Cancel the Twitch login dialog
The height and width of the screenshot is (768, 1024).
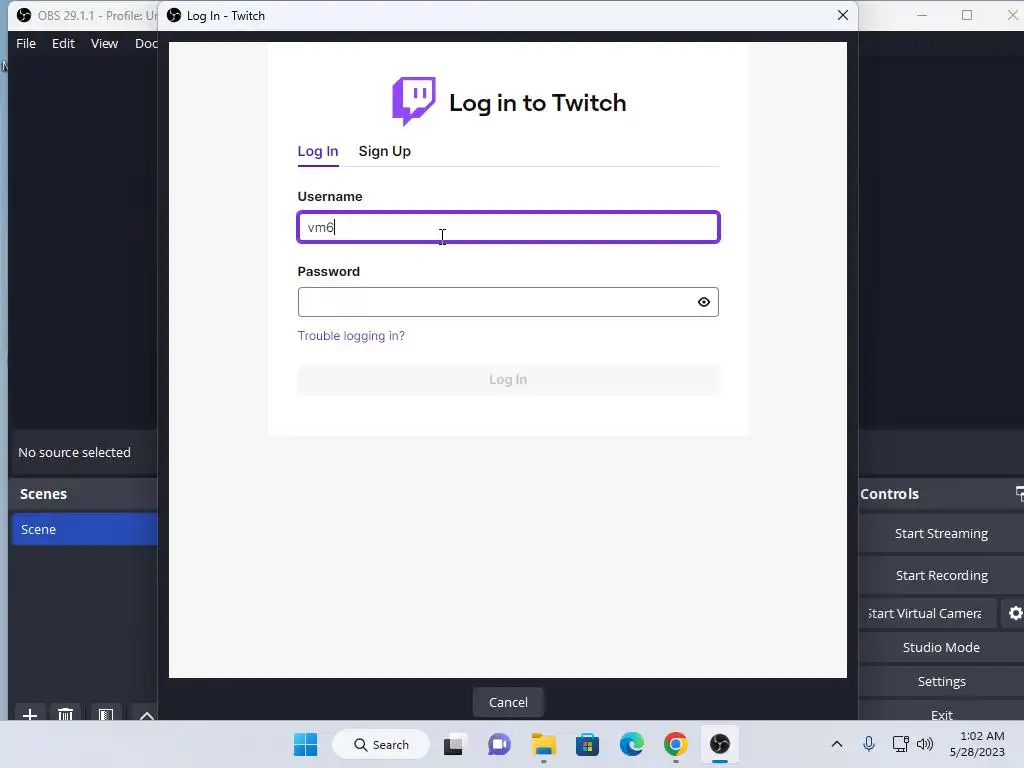click(x=508, y=702)
